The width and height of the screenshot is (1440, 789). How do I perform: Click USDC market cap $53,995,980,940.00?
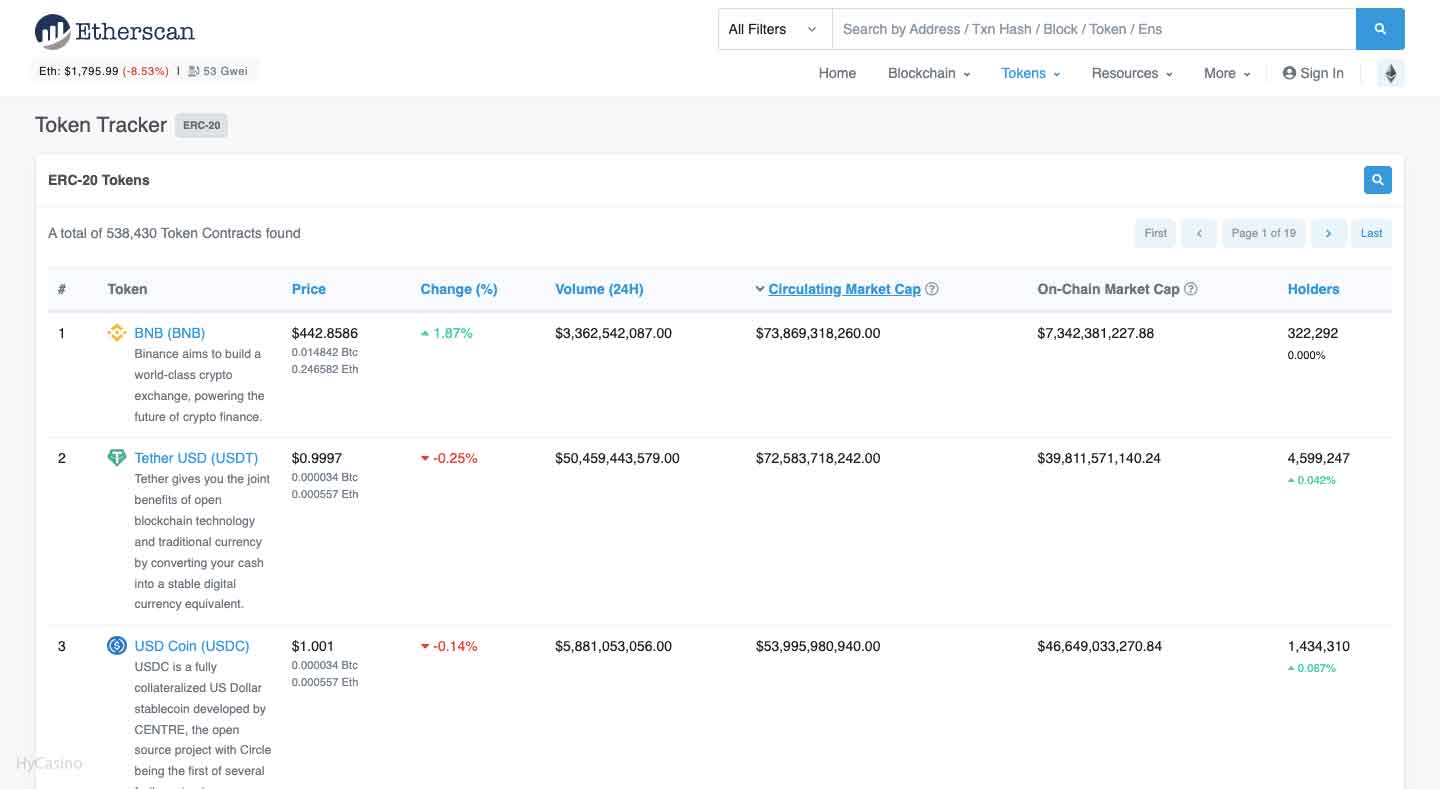click(818, 646)
